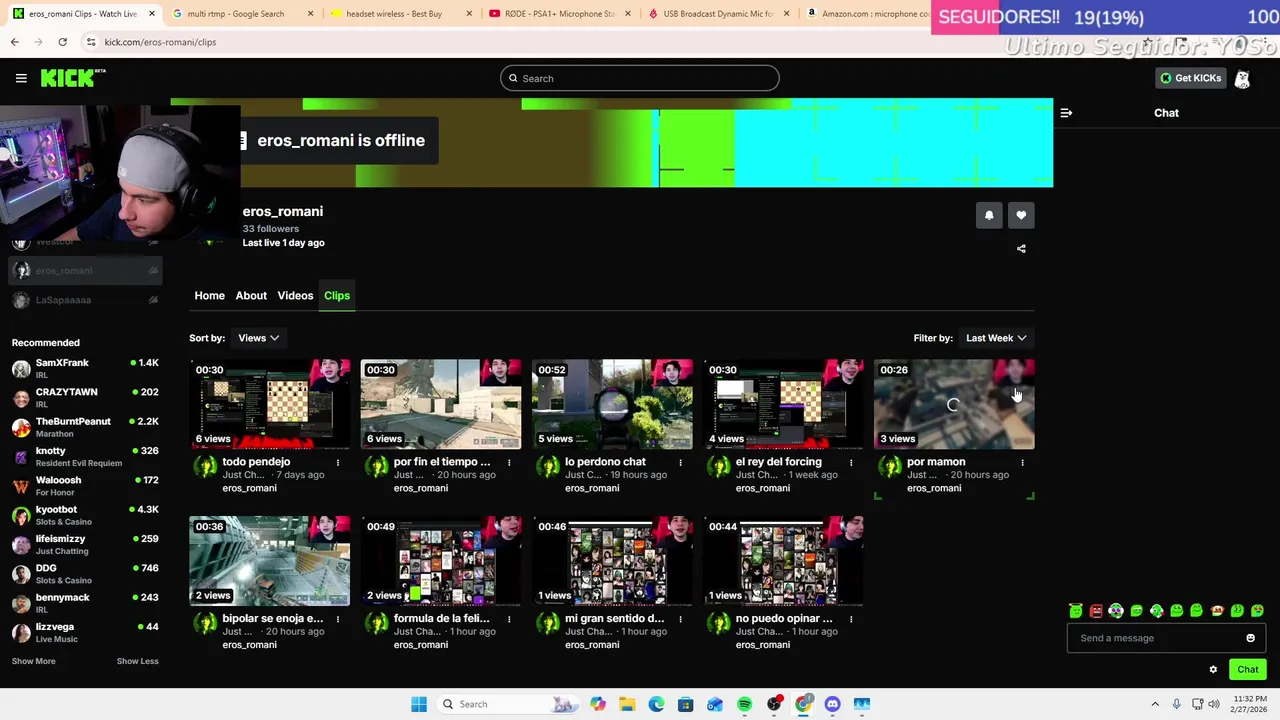Play the 'el rey del forcing' clip thumbnail
The height and width of the screenshot is (720, 1280).
tap(783, 404)
